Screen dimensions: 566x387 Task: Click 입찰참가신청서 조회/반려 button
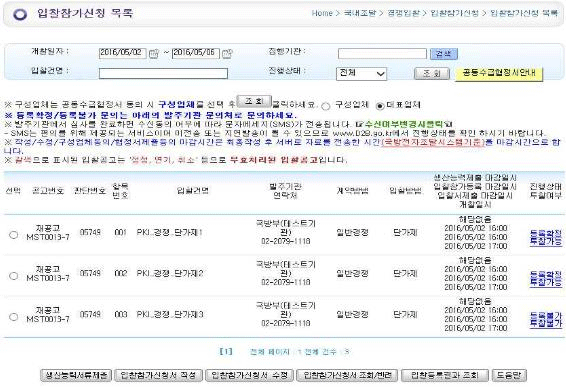point(347,375)
